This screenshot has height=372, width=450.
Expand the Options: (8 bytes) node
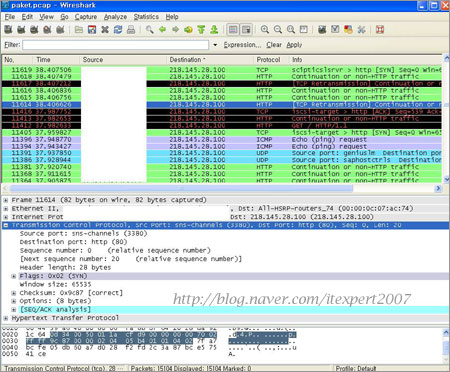[x=14, y=301]
